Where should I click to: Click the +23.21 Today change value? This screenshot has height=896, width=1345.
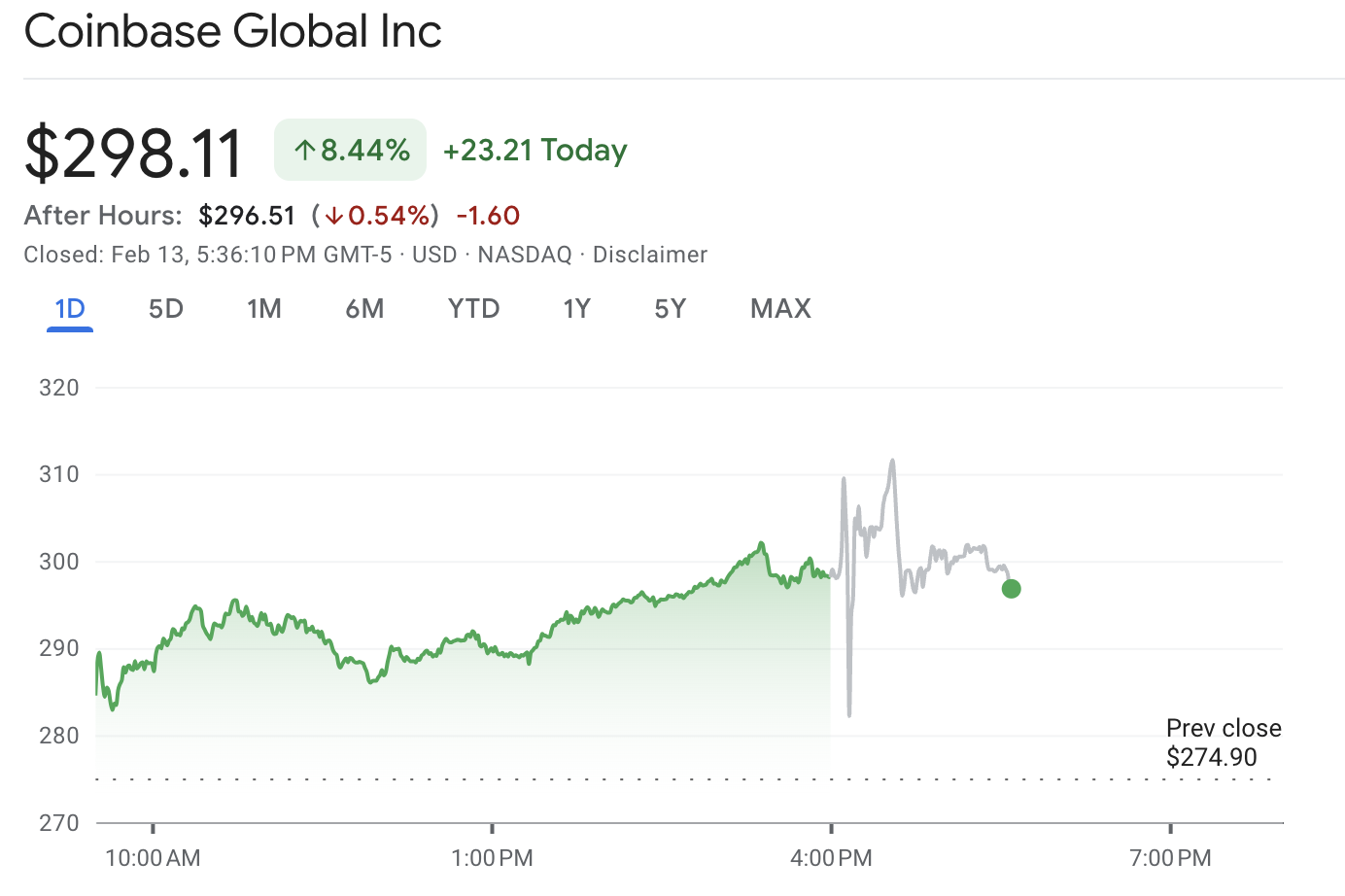(x=535, y=150)
